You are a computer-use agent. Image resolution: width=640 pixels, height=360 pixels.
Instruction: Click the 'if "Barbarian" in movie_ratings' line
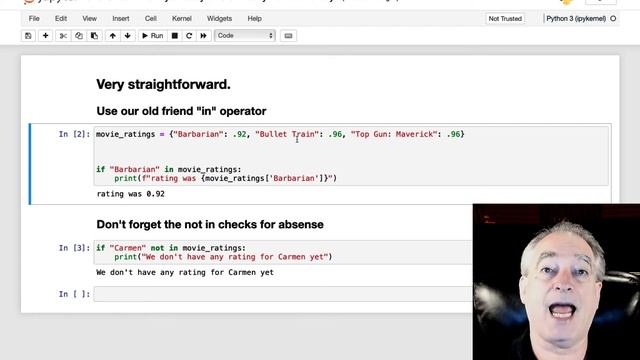(x=169, y=169)
